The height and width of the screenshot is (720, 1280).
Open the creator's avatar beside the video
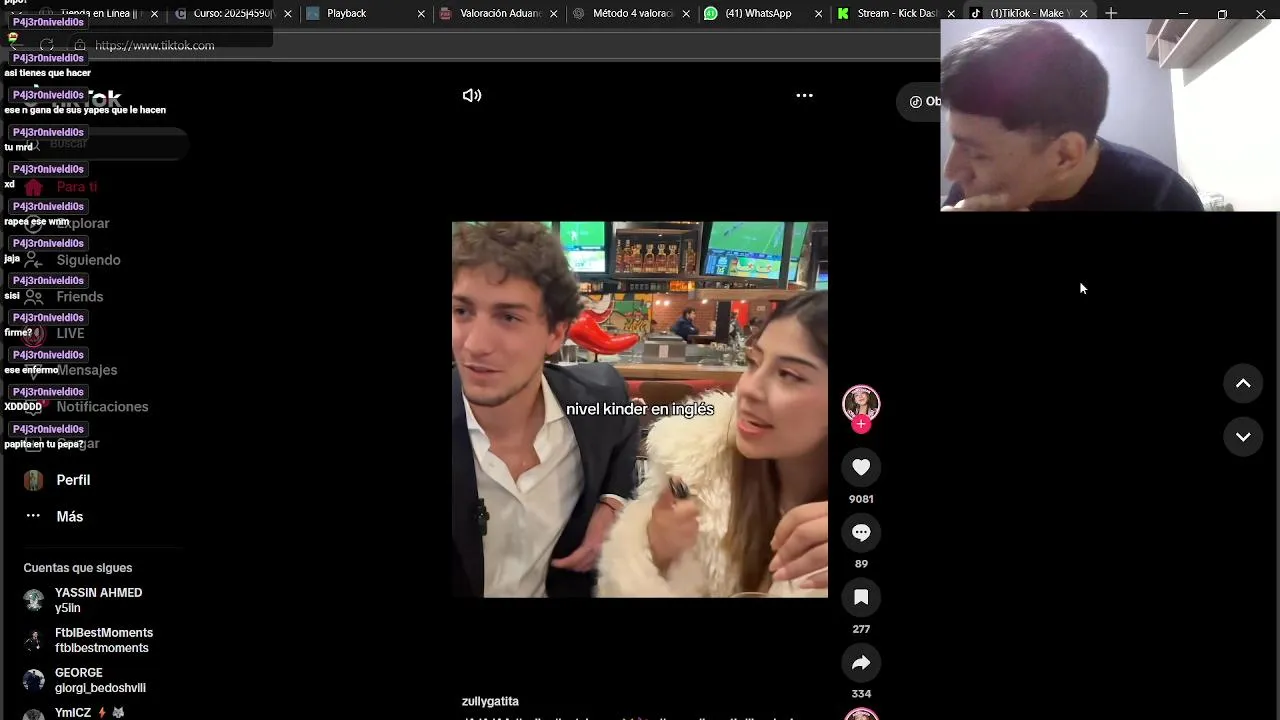pos(861,403)
